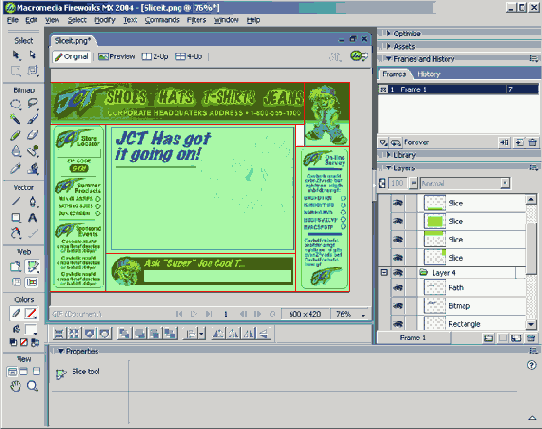Image resolution: width=542 pixels, height=429 pixels.
Task: Switch to Preview view
Action: pos(117,56)
